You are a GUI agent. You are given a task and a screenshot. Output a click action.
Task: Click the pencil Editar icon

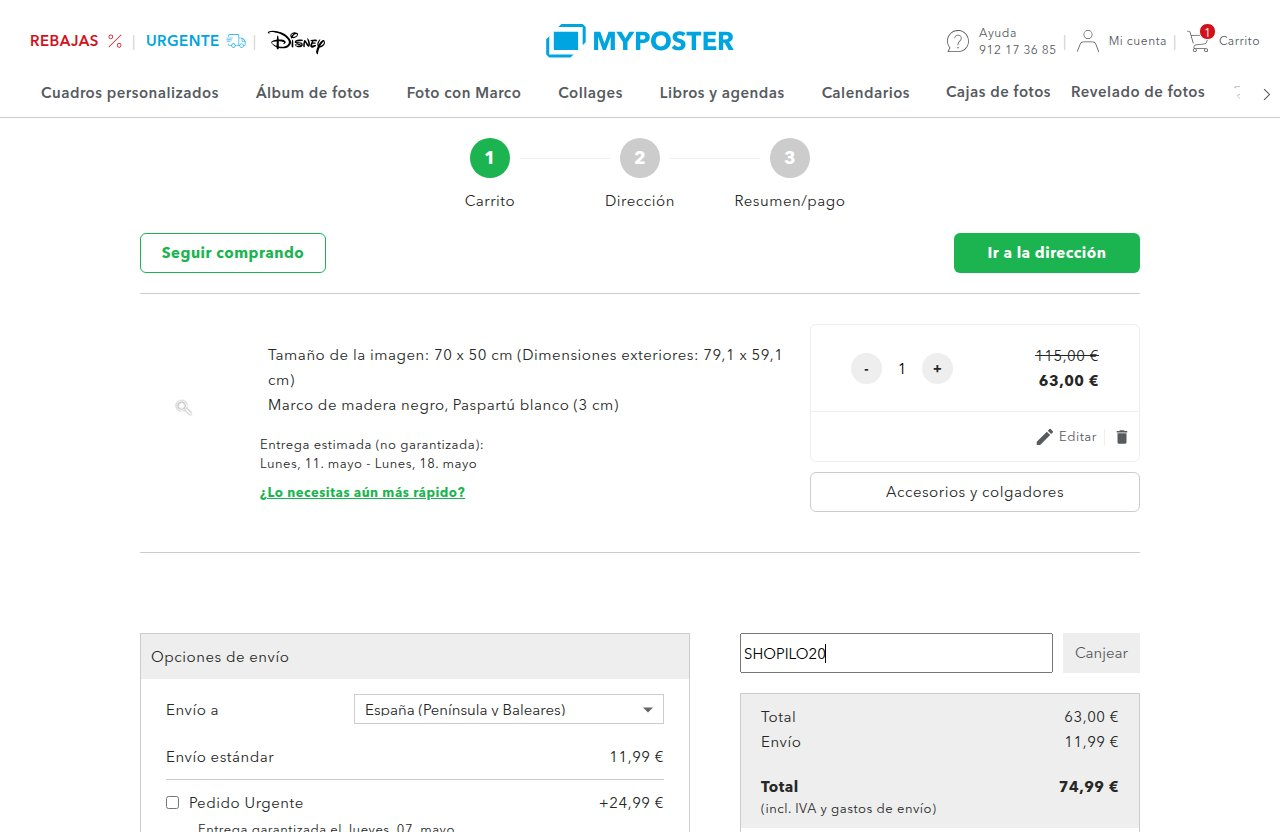coord(1045,437)
